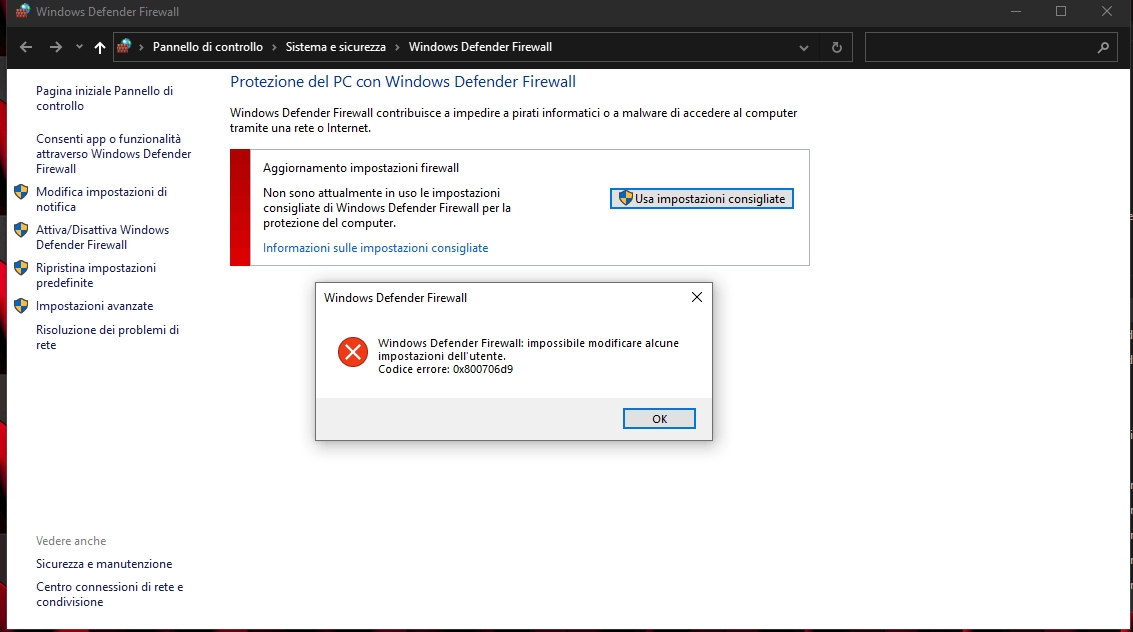Open 'Centro connessioni di rete e condivisione' link

pyautogui.click(x=110, y=594)
